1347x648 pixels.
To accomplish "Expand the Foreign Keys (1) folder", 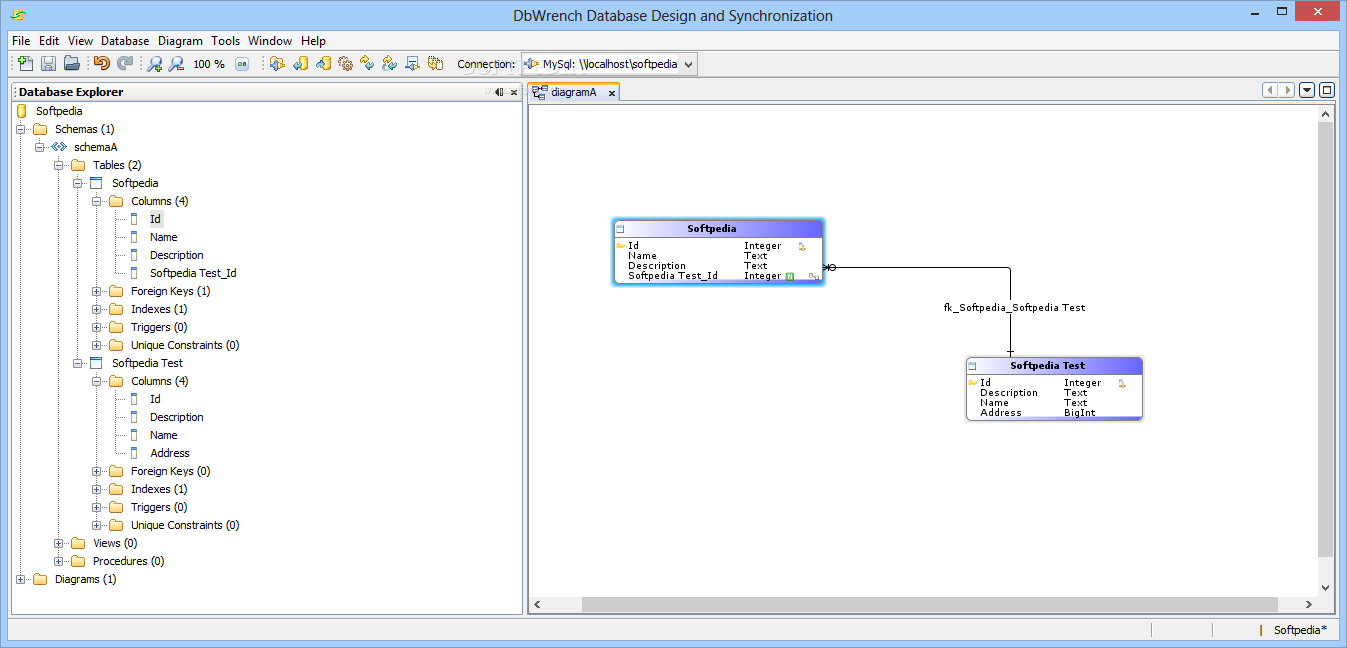I will click(x=97, y=291).
